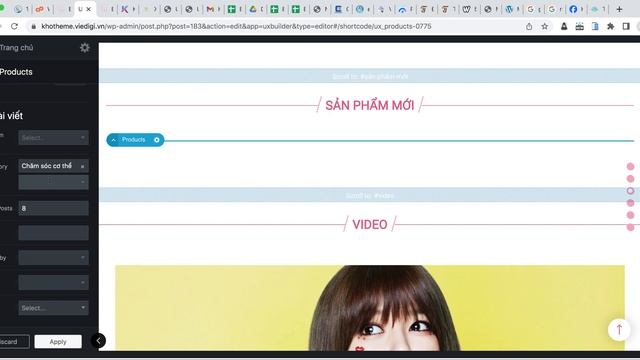Jump to fifth navigation dot

point(630,215)
